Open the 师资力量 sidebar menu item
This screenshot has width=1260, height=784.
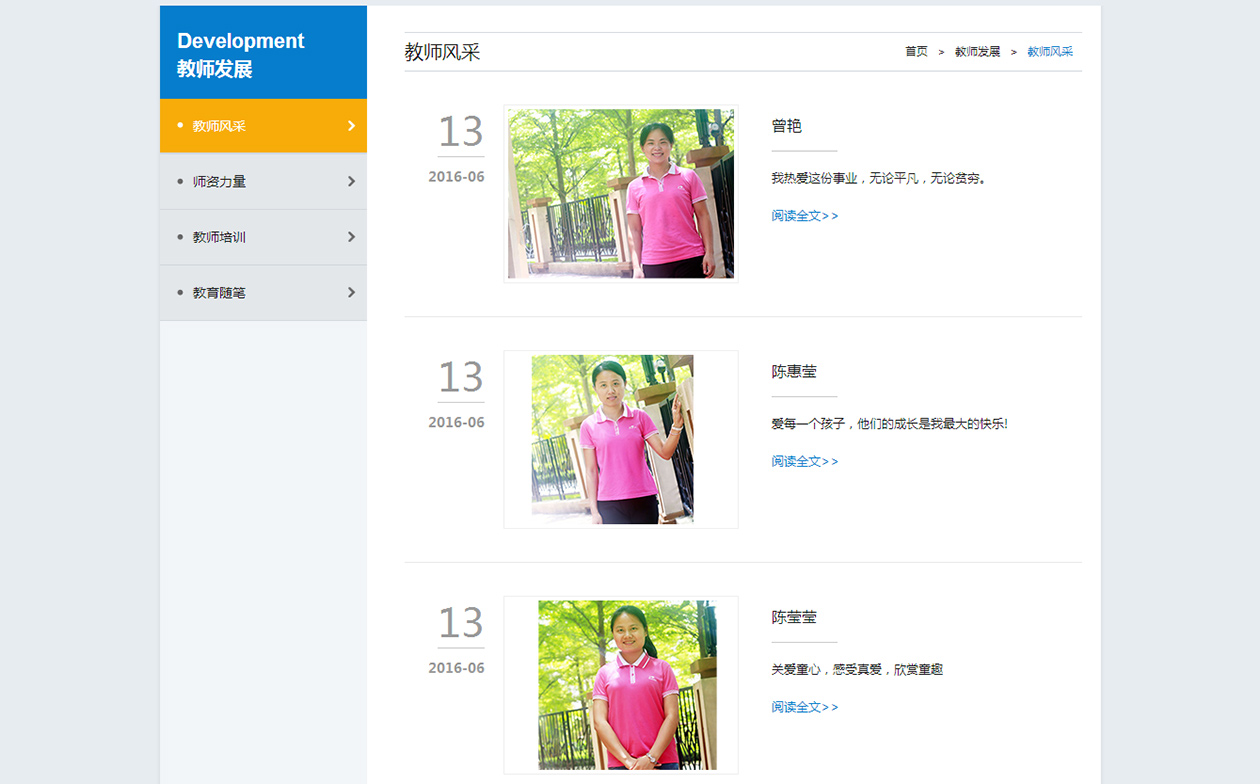pos(263,181)
